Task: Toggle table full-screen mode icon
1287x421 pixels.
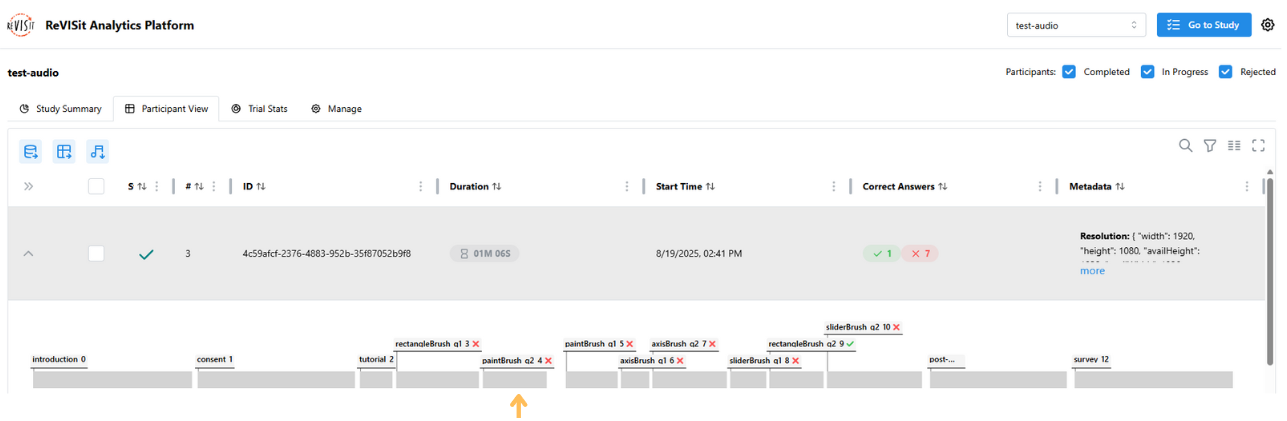Action: pyautogui.click(x=1258, y=146)
